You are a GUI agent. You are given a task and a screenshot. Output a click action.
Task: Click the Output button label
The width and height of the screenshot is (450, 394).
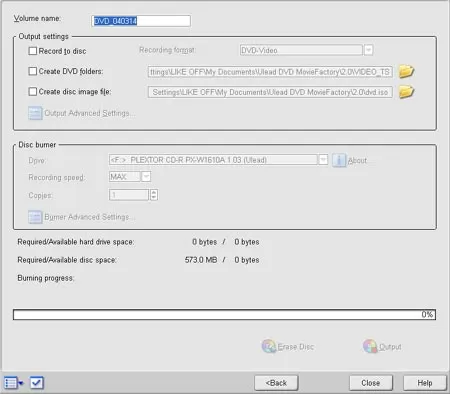[x=390, y=347]
